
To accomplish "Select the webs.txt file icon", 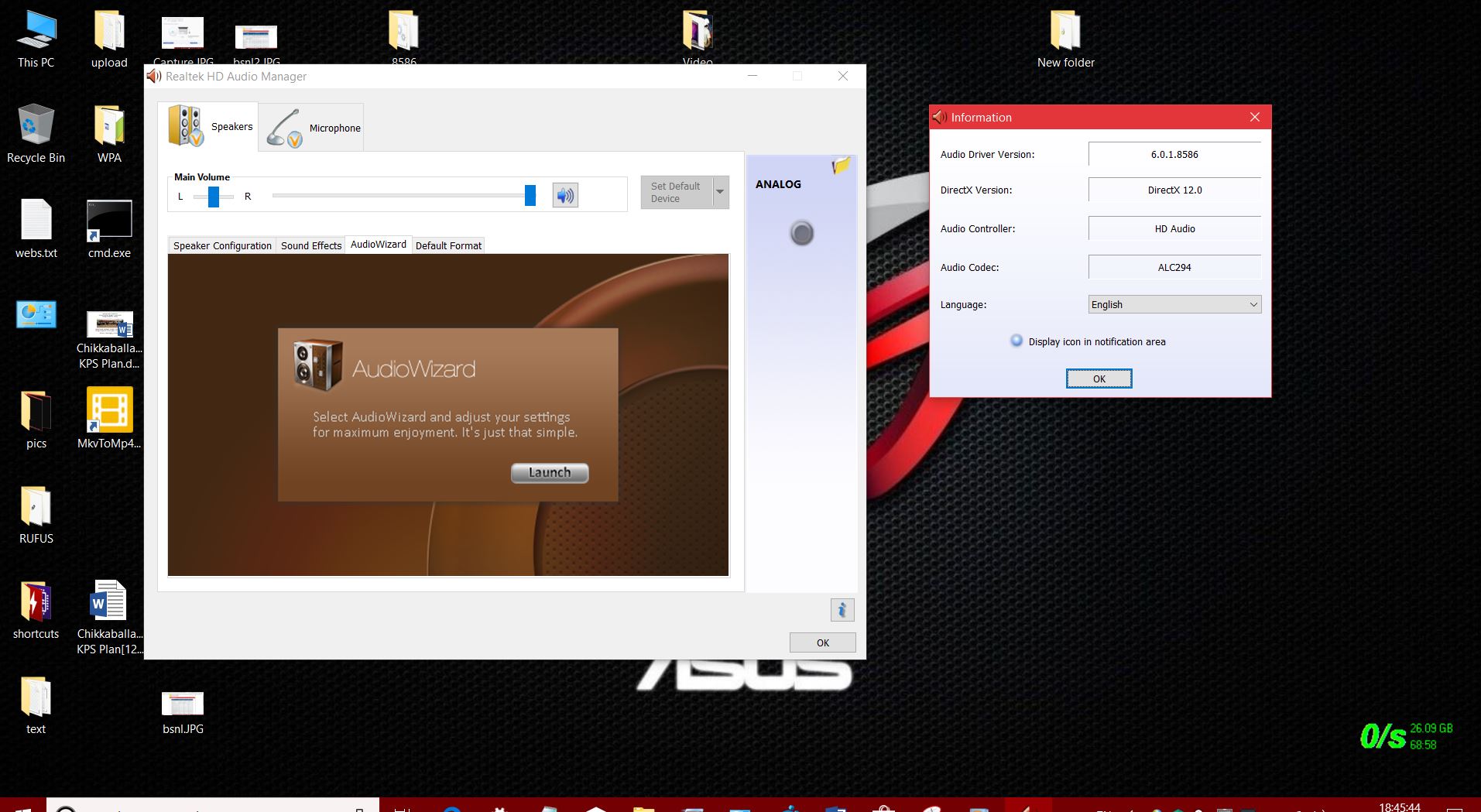I will click(x=36, y=229).
